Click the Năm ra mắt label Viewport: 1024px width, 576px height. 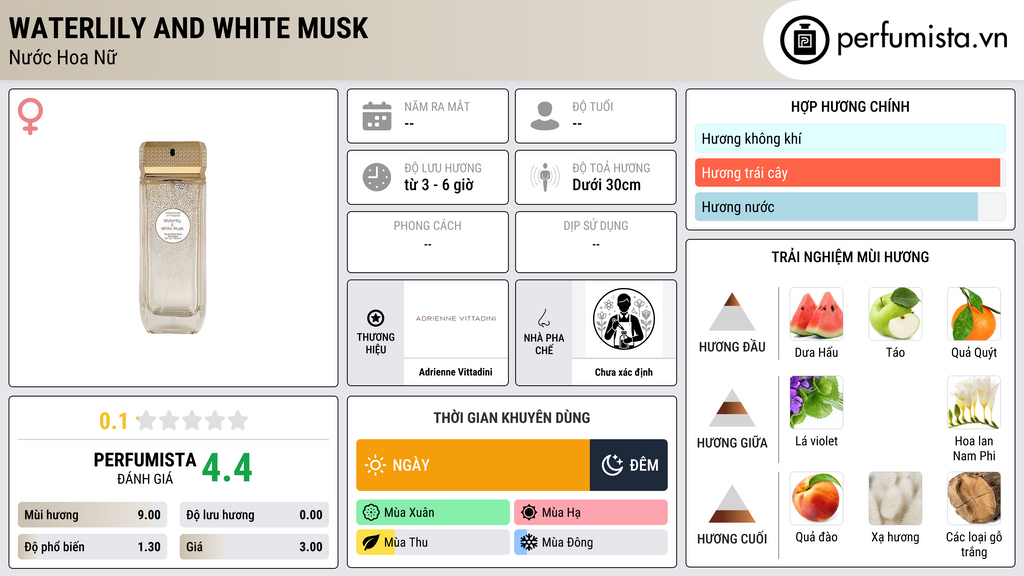437,106
